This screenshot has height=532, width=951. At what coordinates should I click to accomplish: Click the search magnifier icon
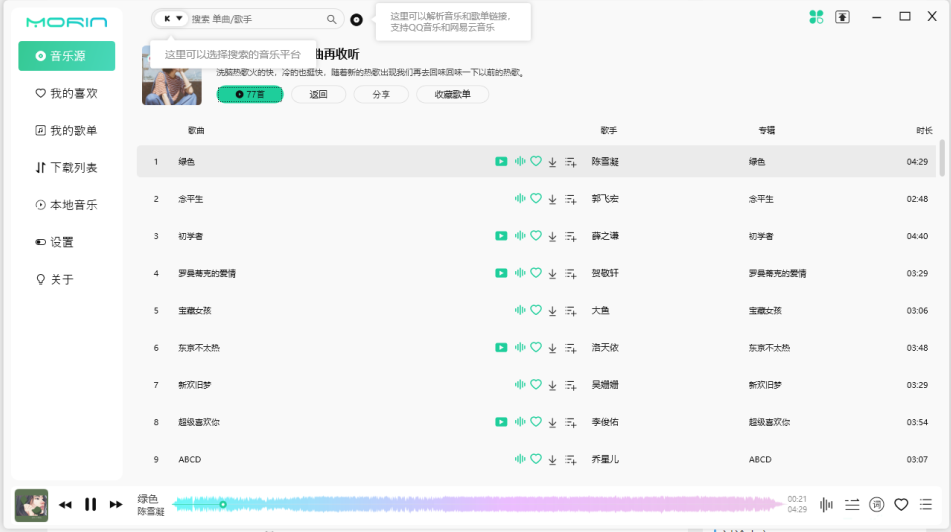pos(332,19)
